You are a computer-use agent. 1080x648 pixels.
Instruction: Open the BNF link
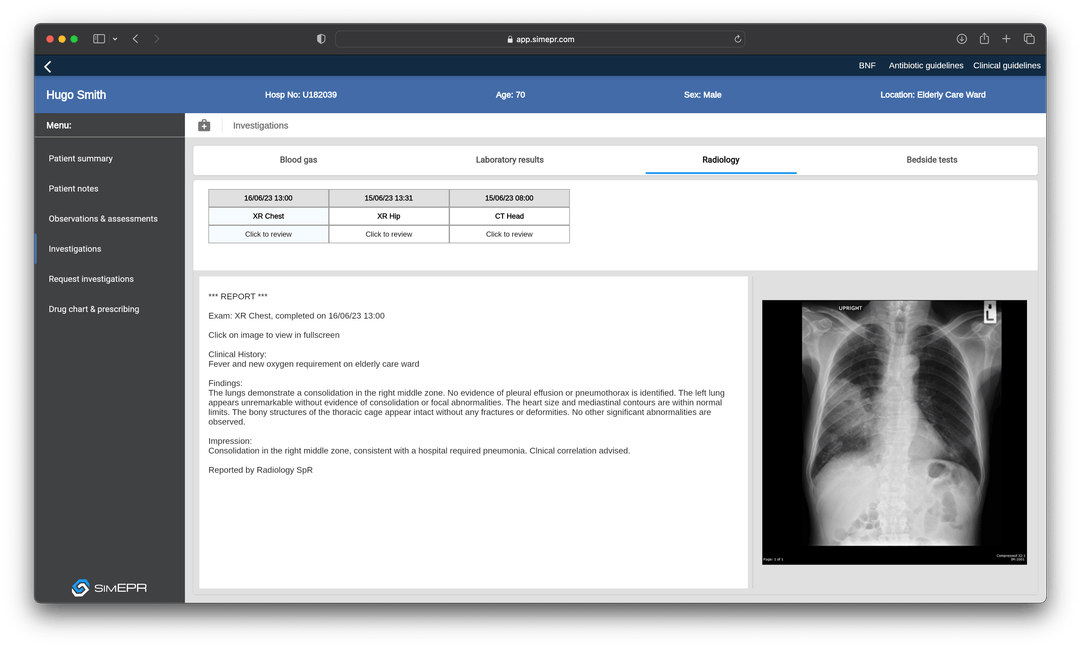867,65
